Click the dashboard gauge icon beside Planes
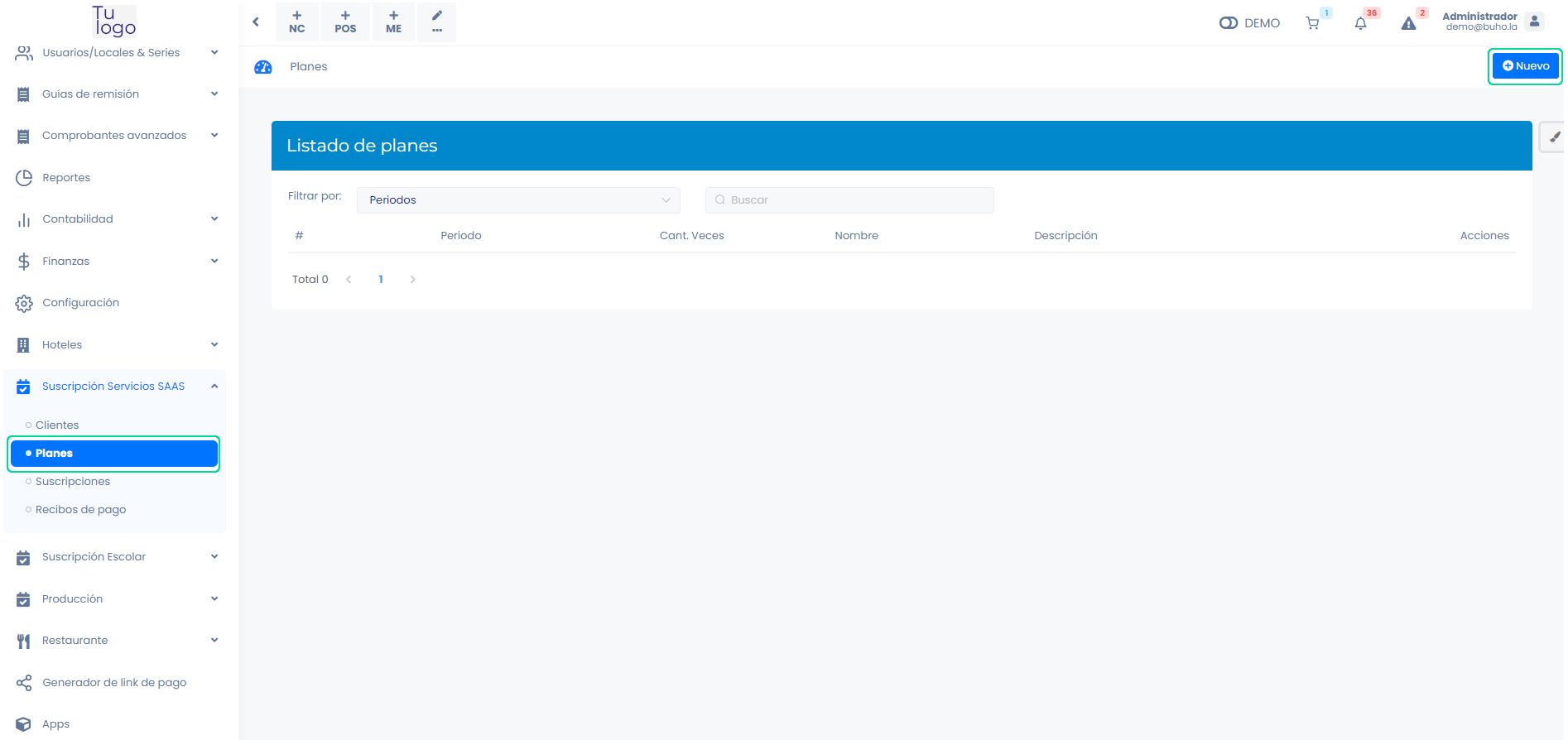The height and width of the screenshot is (740, 1568). [x=263, y=67]
